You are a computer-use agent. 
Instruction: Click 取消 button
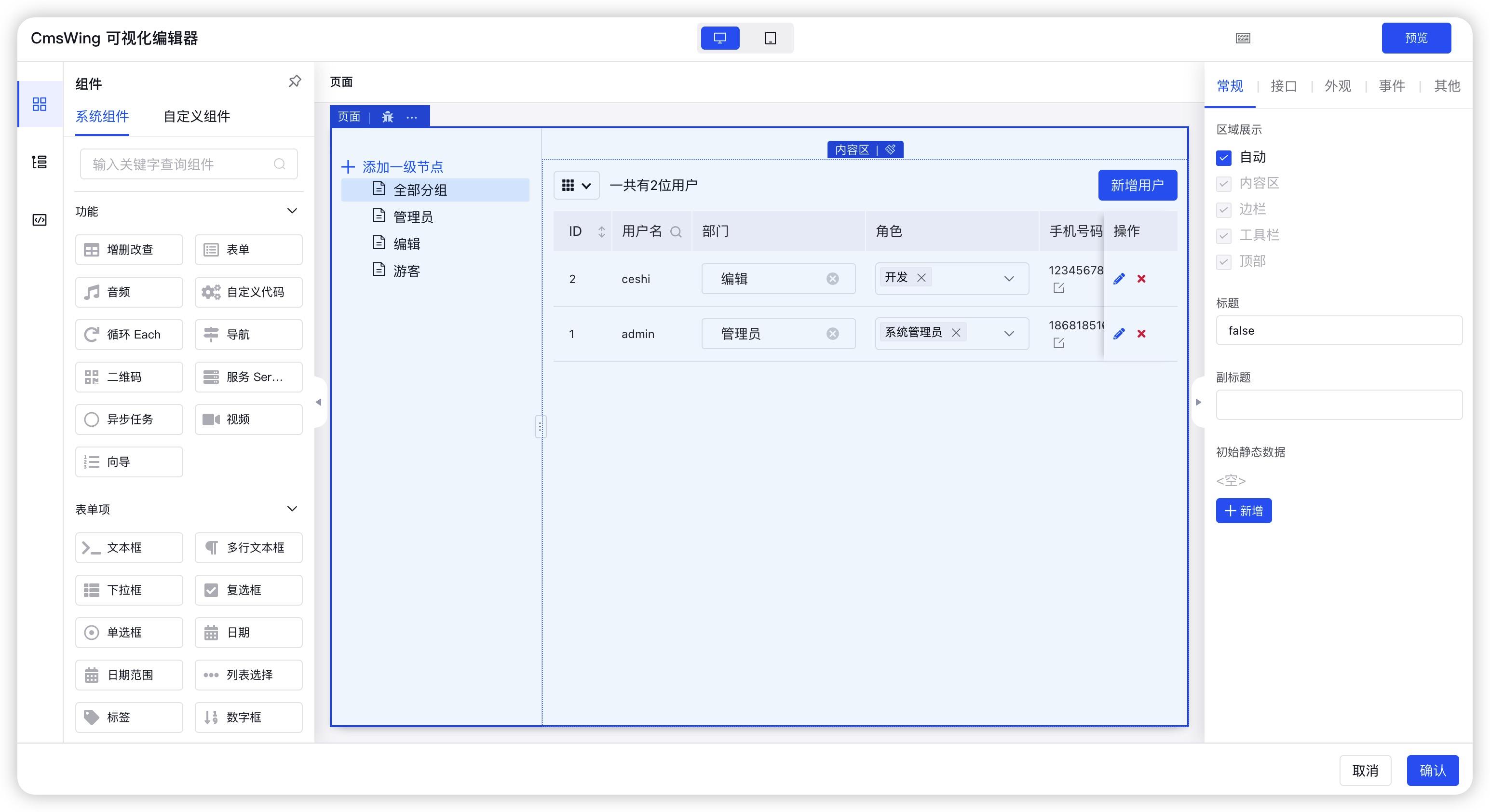[x=1365, y=771]
